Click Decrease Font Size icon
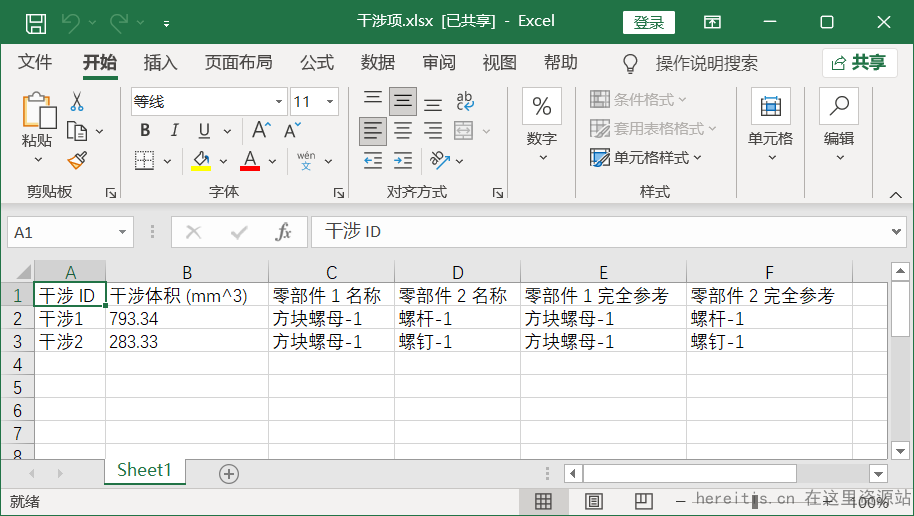914x516 pixels. click(x=292, y=130)
